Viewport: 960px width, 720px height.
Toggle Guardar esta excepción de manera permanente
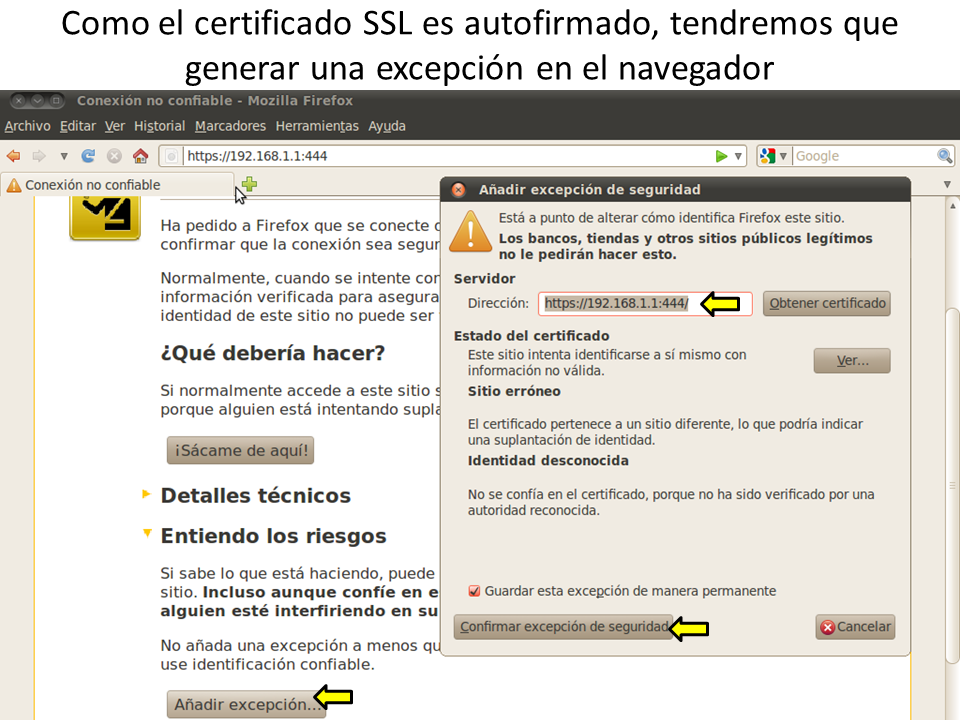coord(475,591)
